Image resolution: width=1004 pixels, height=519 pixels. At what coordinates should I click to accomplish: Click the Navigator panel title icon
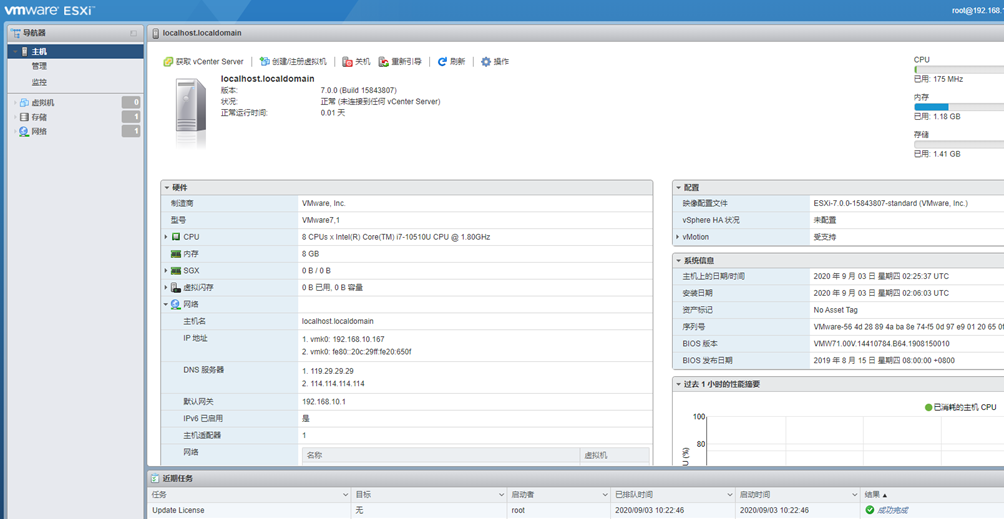(16, 33)
